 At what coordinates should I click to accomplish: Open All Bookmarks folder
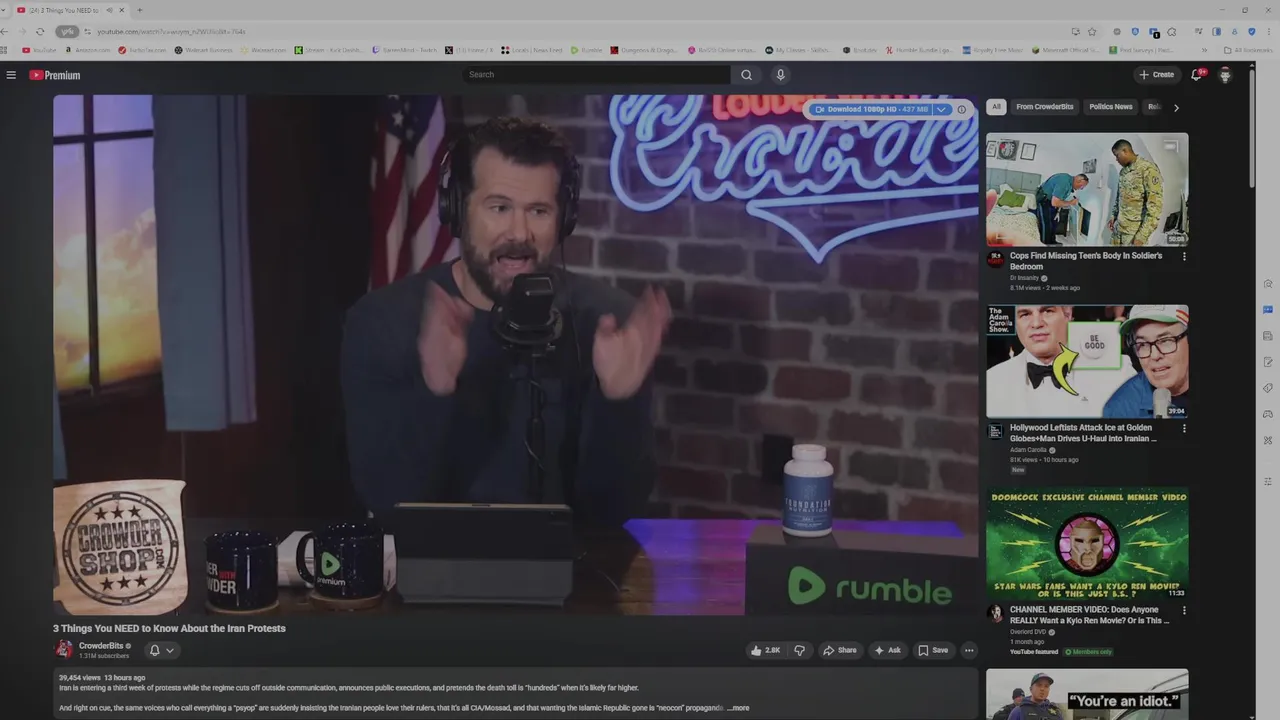[x=1250, y=50]
